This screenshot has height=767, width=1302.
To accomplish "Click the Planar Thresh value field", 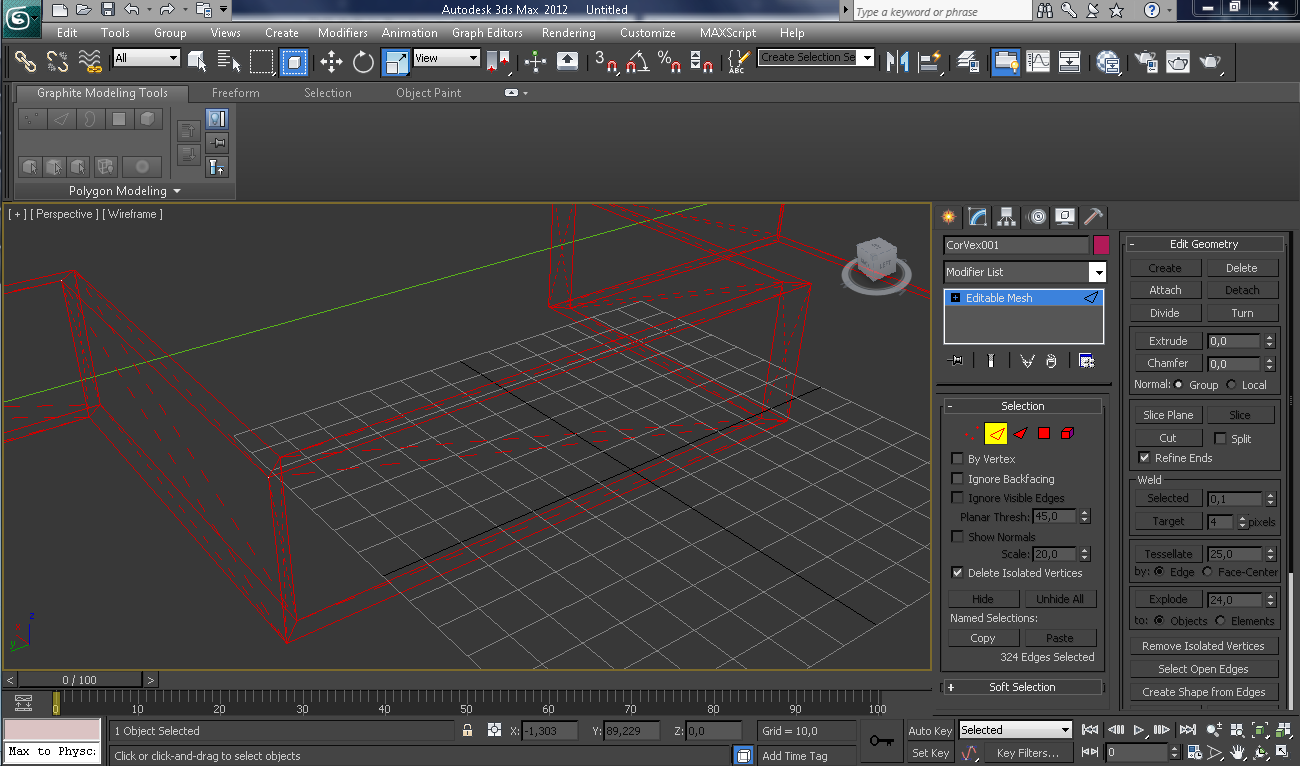I will pyautogui.click(x=1054, y=517).
